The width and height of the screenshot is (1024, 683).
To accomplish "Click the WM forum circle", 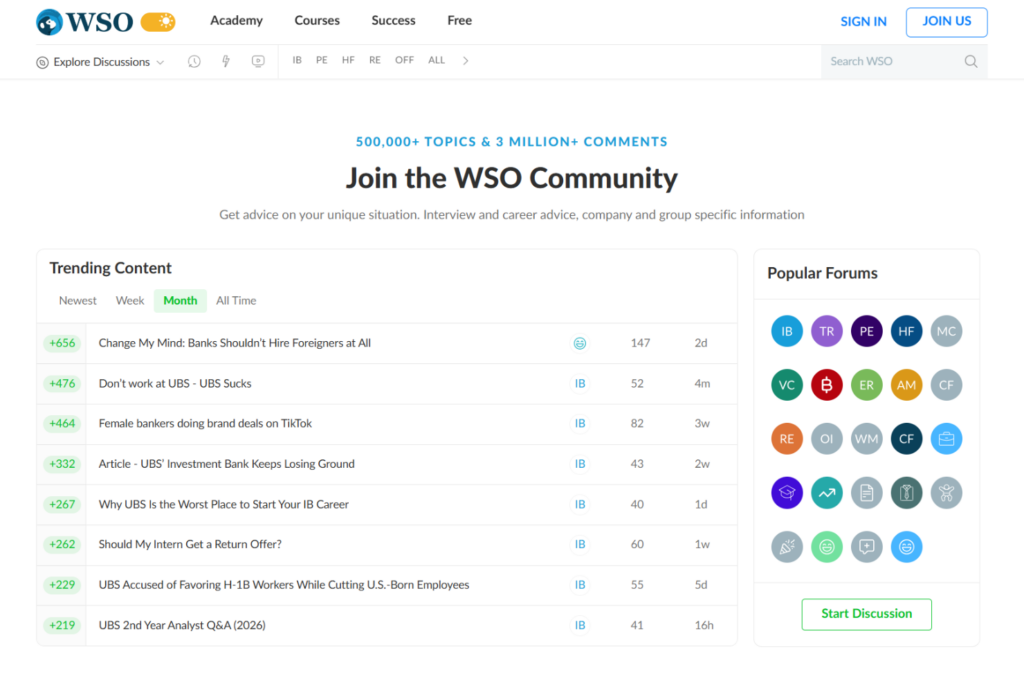I will (x=867, y=439).
